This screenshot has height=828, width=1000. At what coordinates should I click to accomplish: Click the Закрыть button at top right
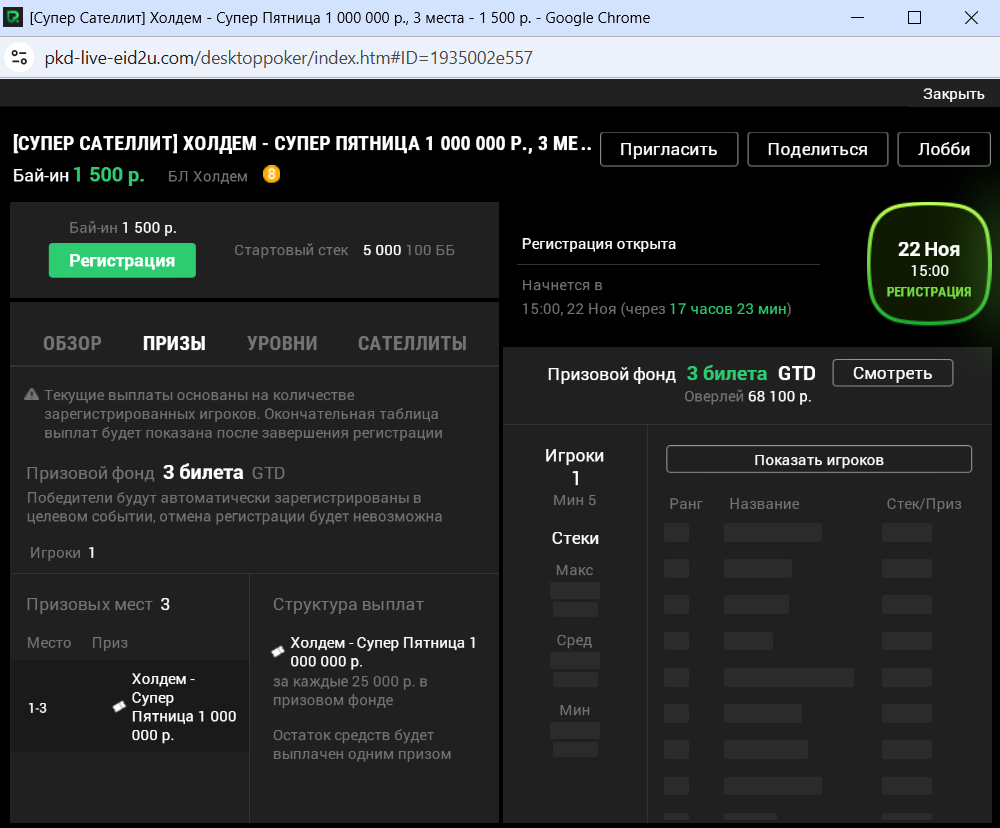click(954, 93)
